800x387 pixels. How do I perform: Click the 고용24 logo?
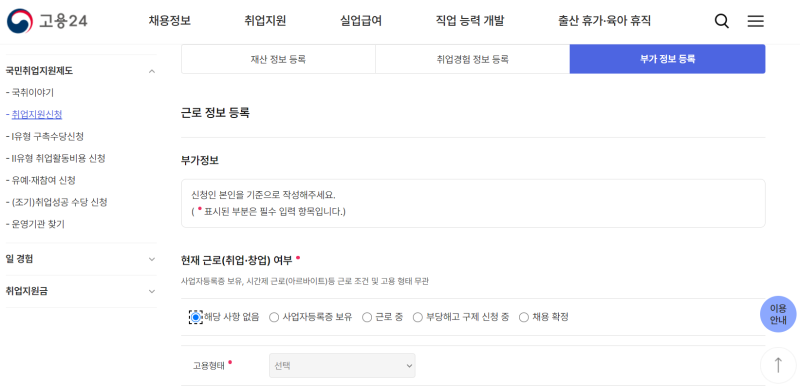[47, 21]
